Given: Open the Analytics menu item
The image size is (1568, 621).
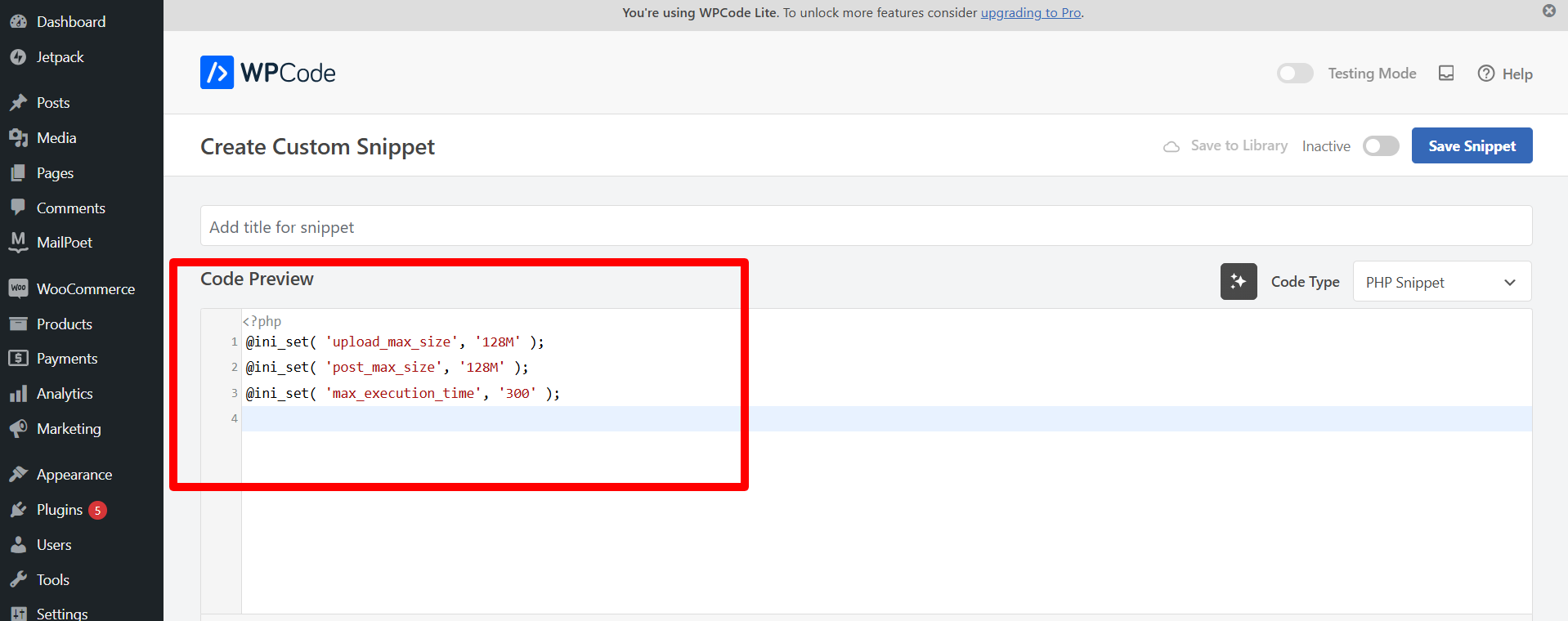Looking at the screenshot, I should click(65, 394).
